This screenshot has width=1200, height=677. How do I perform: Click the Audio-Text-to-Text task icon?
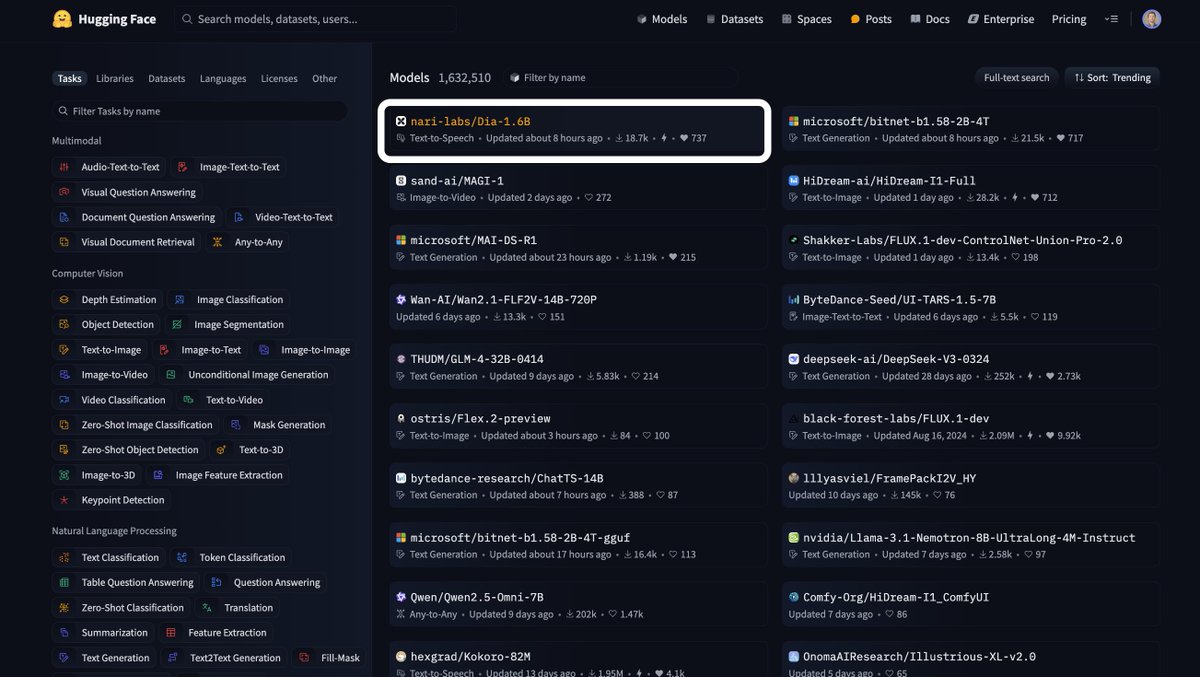pos(64,167)
